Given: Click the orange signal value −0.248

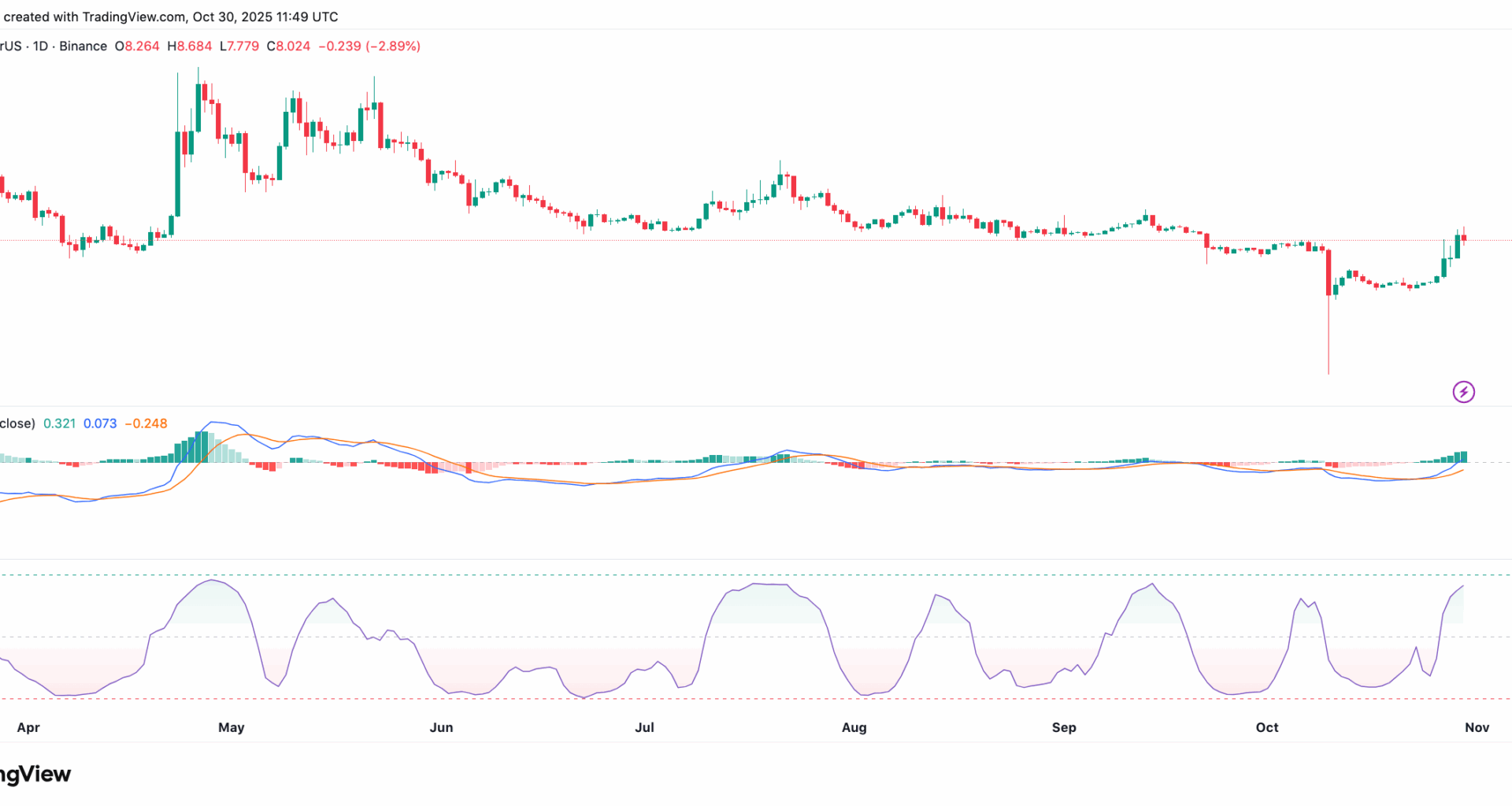Looking at the screenshot, I should 146,423.
